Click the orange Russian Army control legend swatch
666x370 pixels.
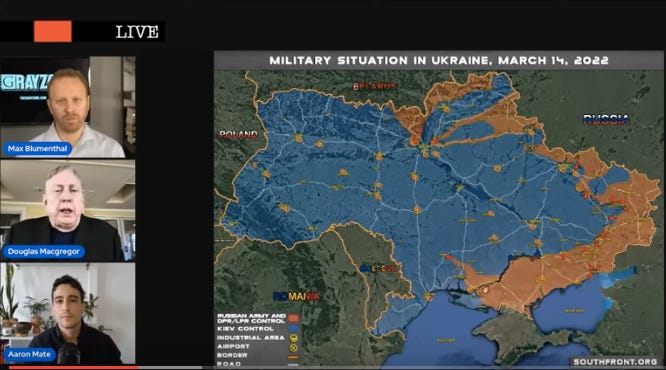click(x=293, y=318)
